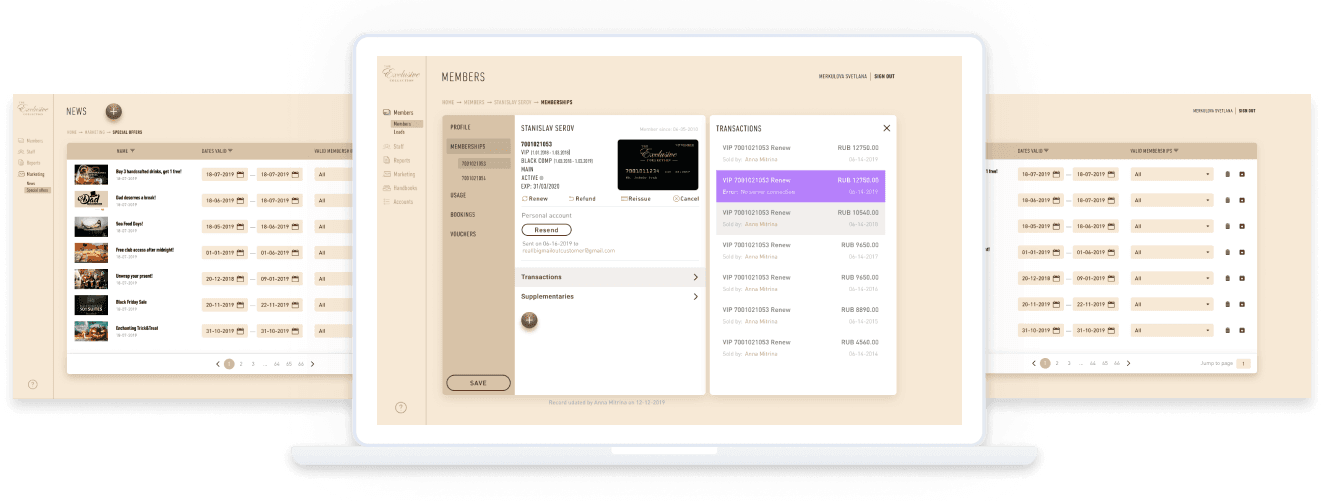Switch to the Profile tab
The height and width of the screenshot is (501, 1324).
pos(460,127)
